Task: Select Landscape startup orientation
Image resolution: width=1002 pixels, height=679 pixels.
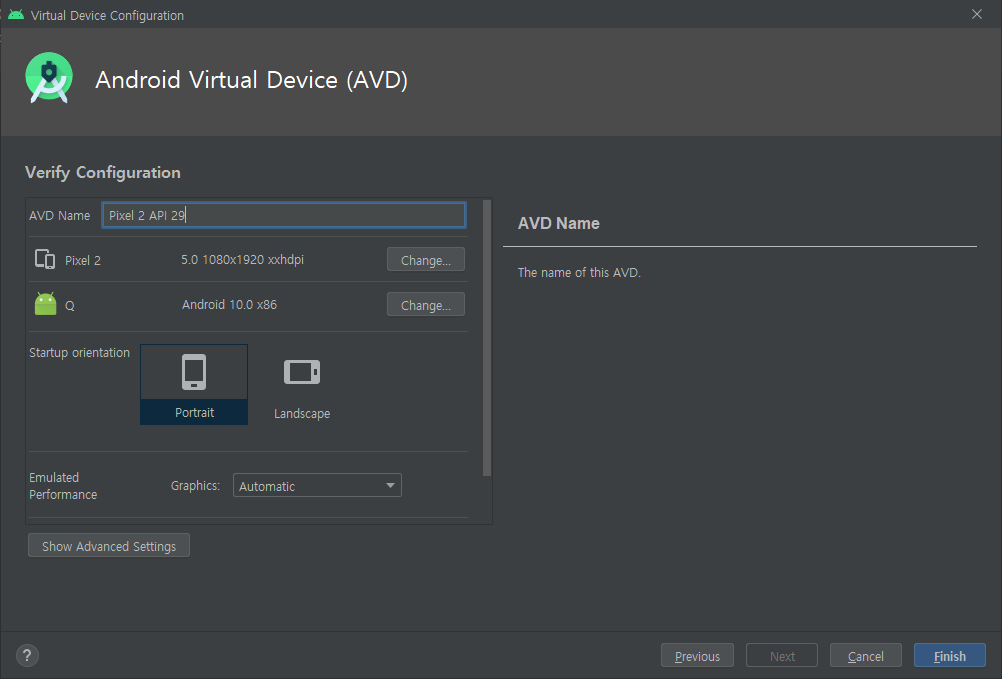Action: 302,385
